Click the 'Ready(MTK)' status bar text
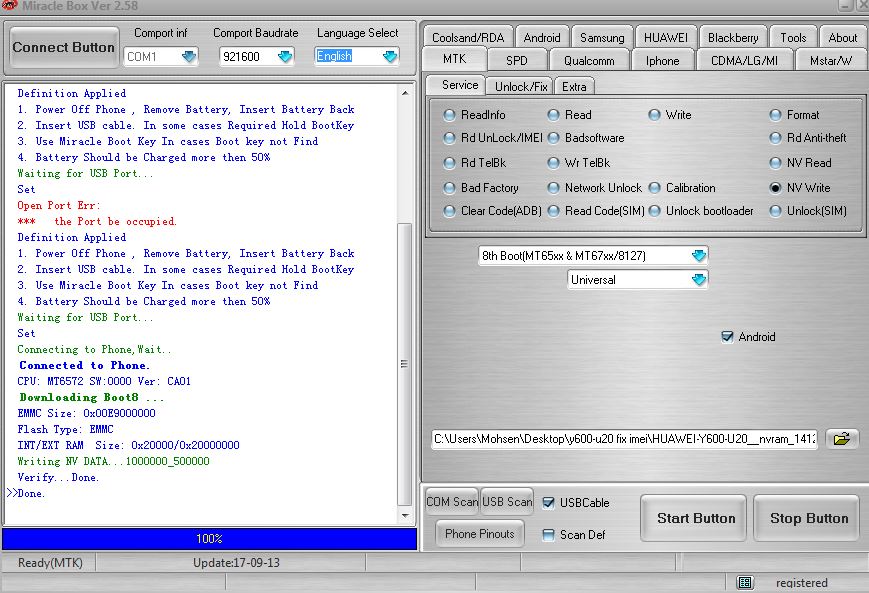 pyautogui.click(x=50, y=563)
